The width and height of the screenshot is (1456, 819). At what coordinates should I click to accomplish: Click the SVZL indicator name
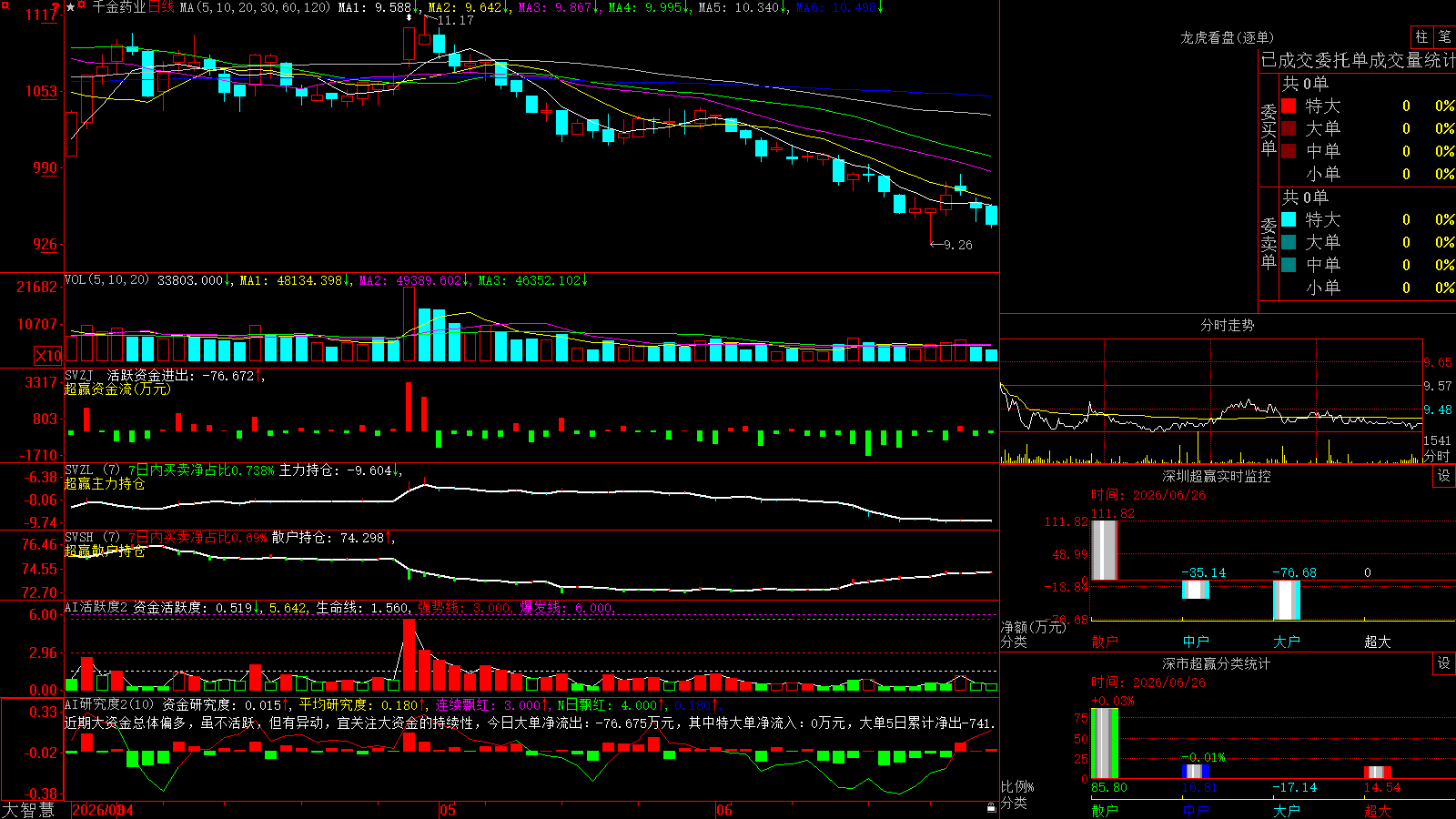pos(79,470)
